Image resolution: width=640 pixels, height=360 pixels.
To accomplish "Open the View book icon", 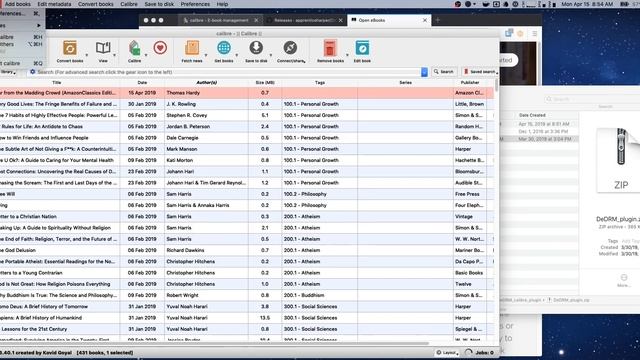I will pyautogui.click(x=103, y=48).
